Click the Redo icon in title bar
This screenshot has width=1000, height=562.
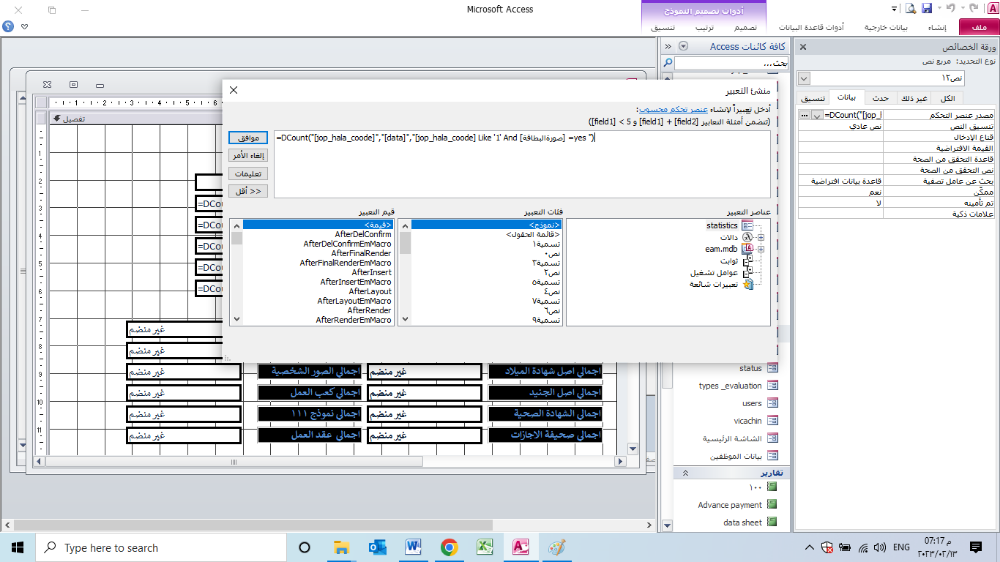click(x=973, y=8)
